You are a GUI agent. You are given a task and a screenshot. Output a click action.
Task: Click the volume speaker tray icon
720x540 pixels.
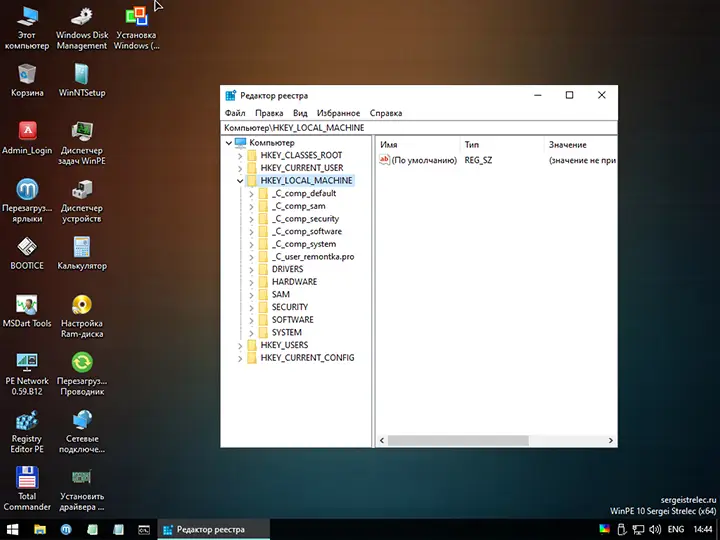(x=655, y=529)
